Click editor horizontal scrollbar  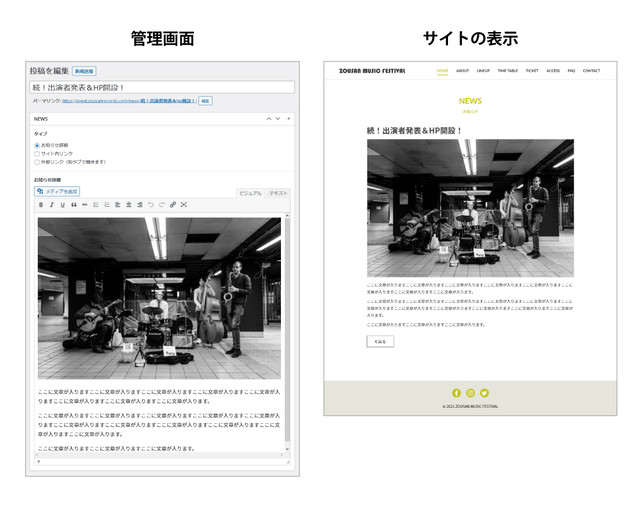(159, 454)
